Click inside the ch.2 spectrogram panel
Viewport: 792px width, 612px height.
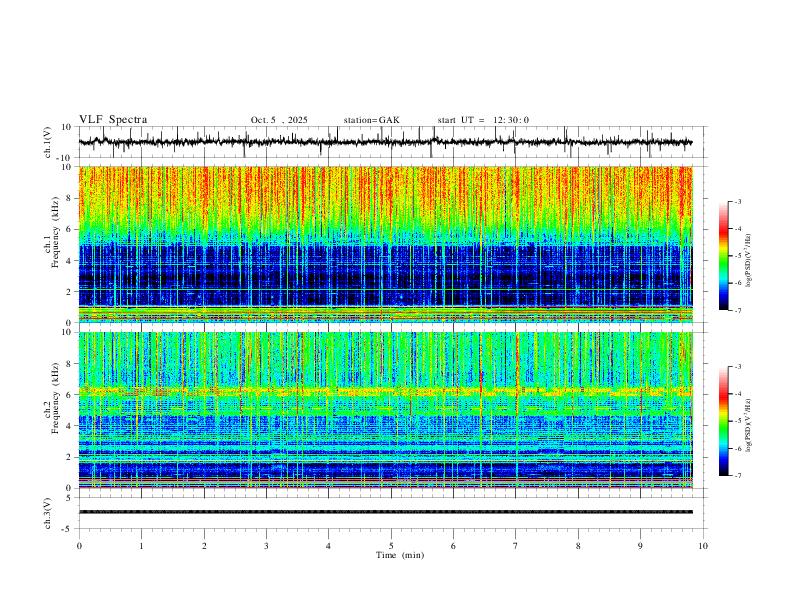click(385, 410)
